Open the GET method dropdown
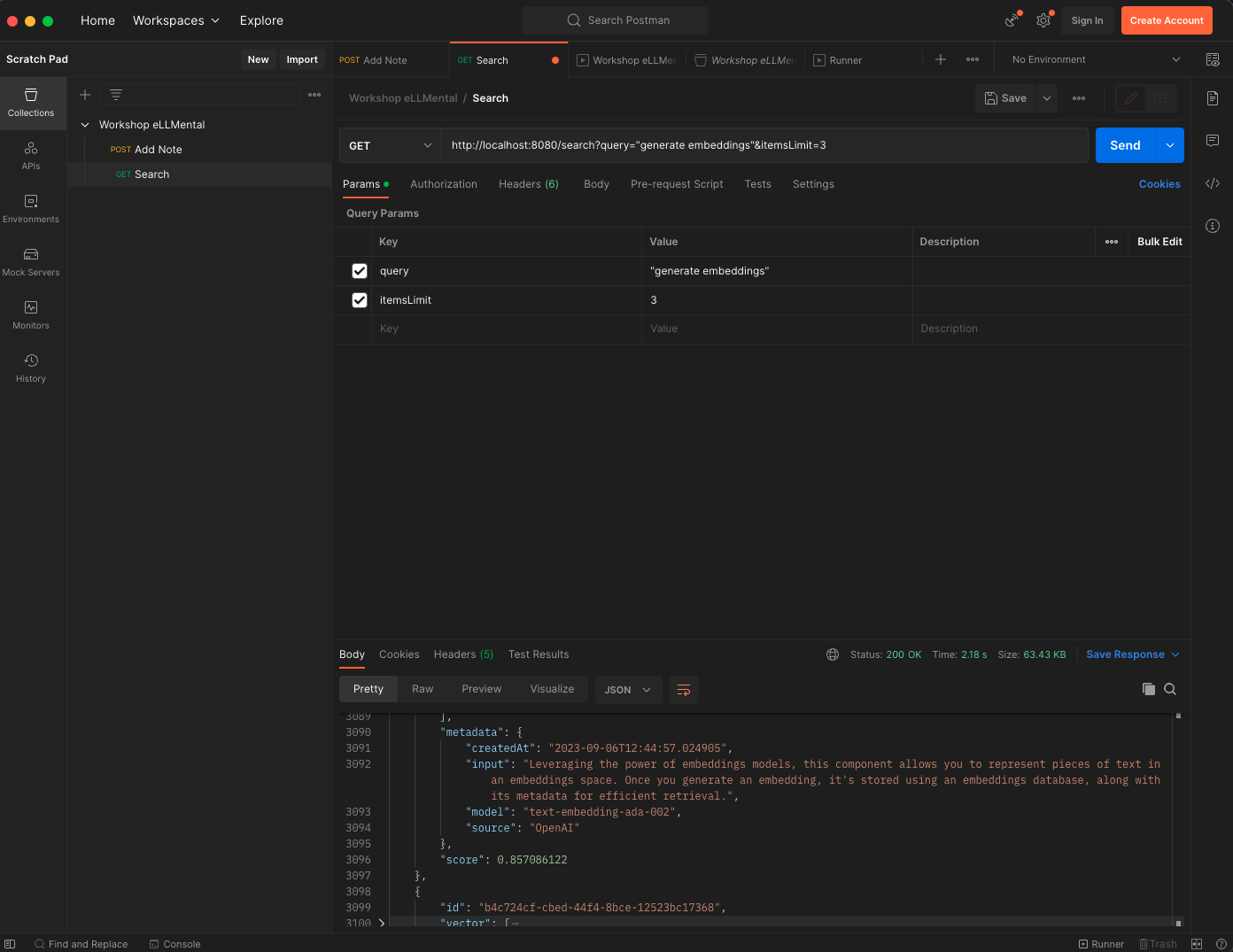Screen dimensions: 1233x952 click(x=391, y=145)
